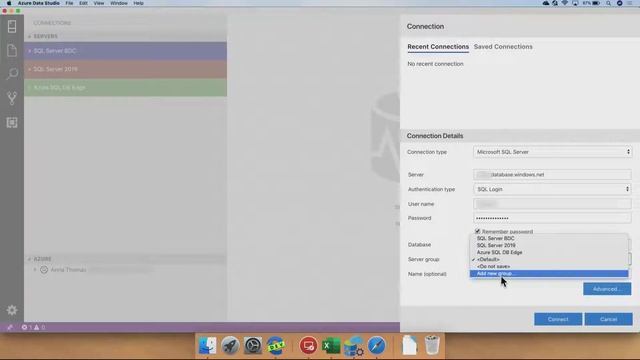Expand the Anna Thomas Azure account
640x360 pixels.
point(35,270)
